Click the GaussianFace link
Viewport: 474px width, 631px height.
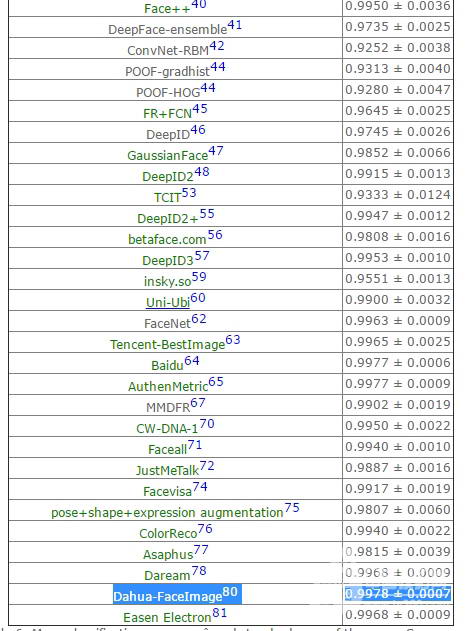click(167, 155)
